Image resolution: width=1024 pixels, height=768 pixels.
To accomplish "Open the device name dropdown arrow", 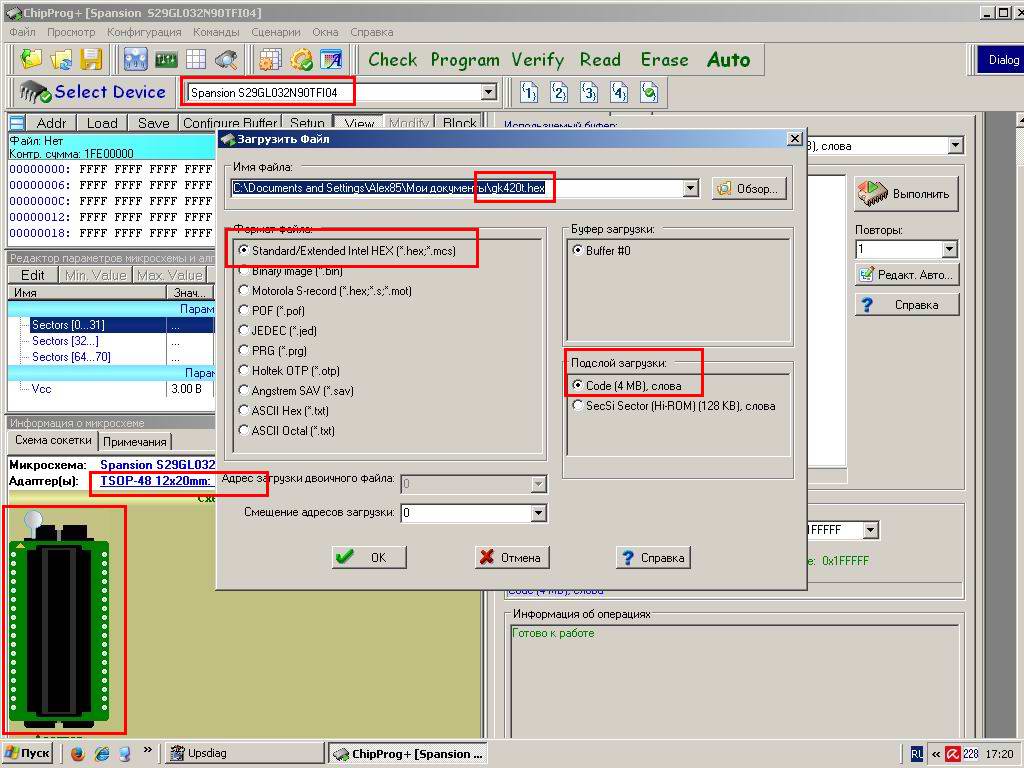I will point(488,92).
